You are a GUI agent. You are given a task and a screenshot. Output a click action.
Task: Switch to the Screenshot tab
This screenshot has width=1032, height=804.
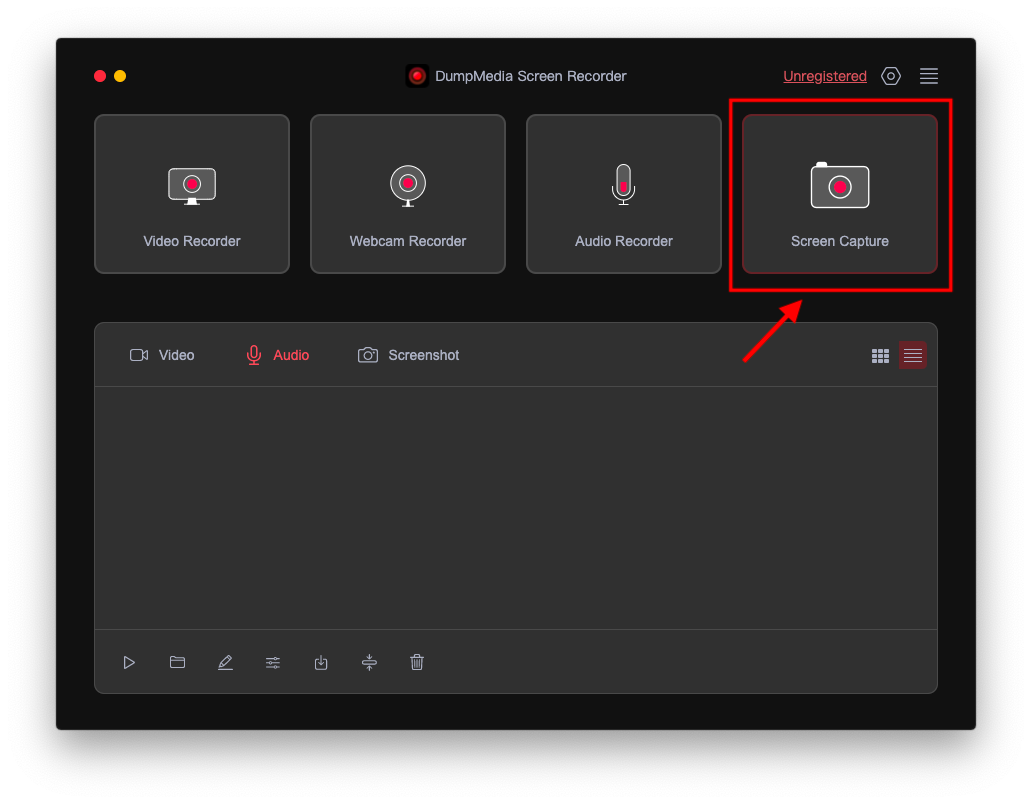tap(408, 355)
